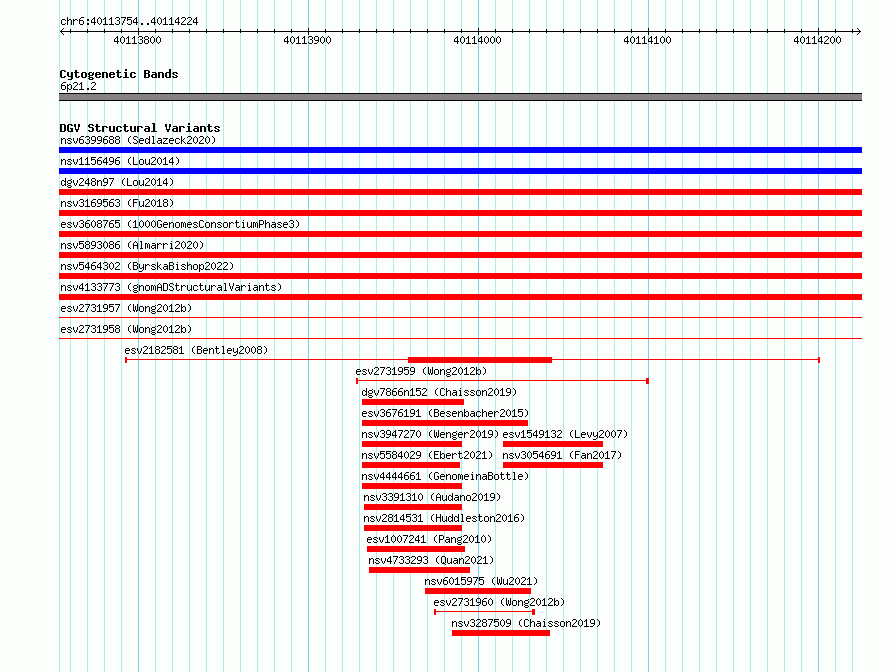The width and height of the screenshot is (890, 672).
Task: Click the Cytogenetic Bands track title
Action: click(119, 74)
